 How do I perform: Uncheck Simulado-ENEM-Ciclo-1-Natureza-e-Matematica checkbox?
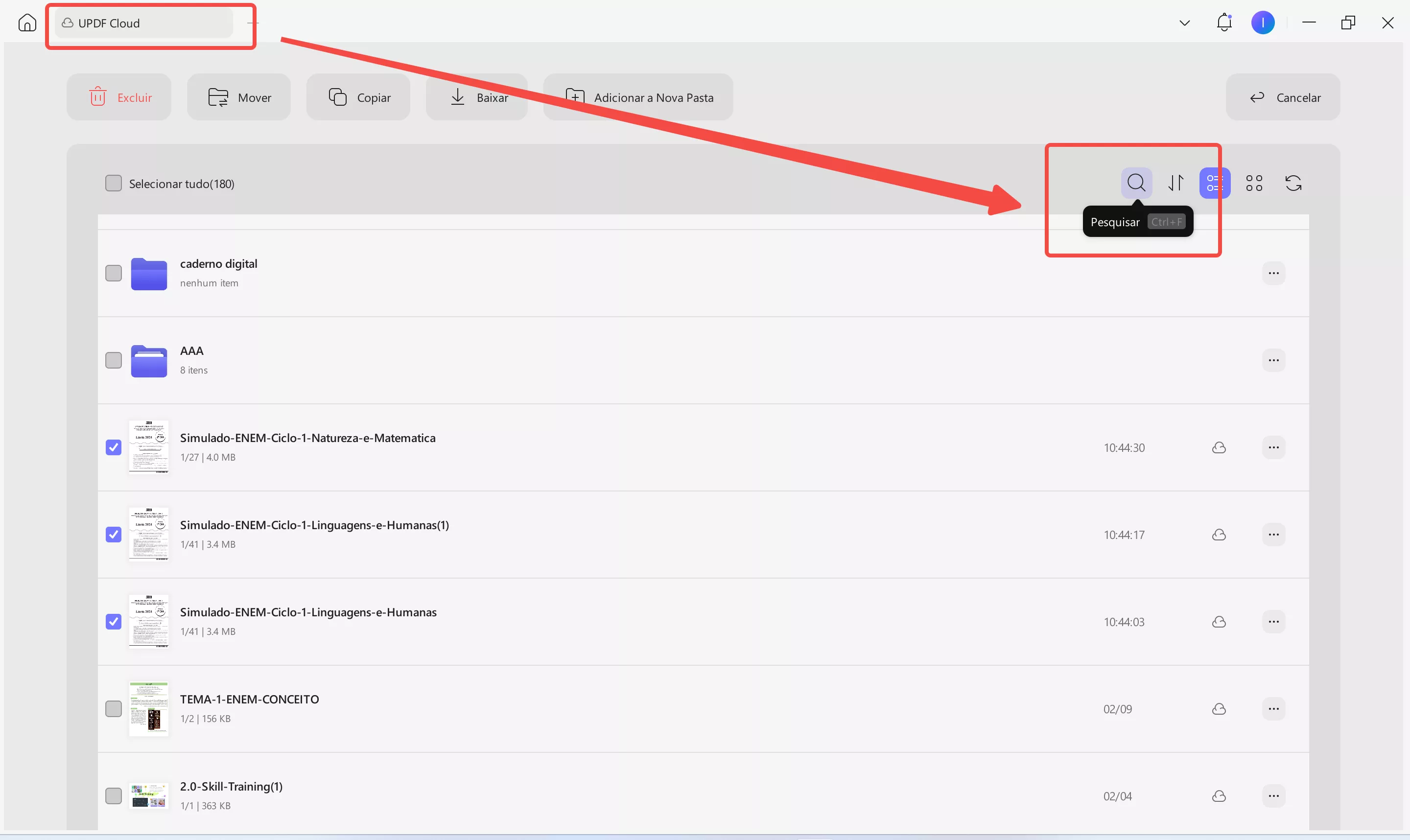point(113,447)
